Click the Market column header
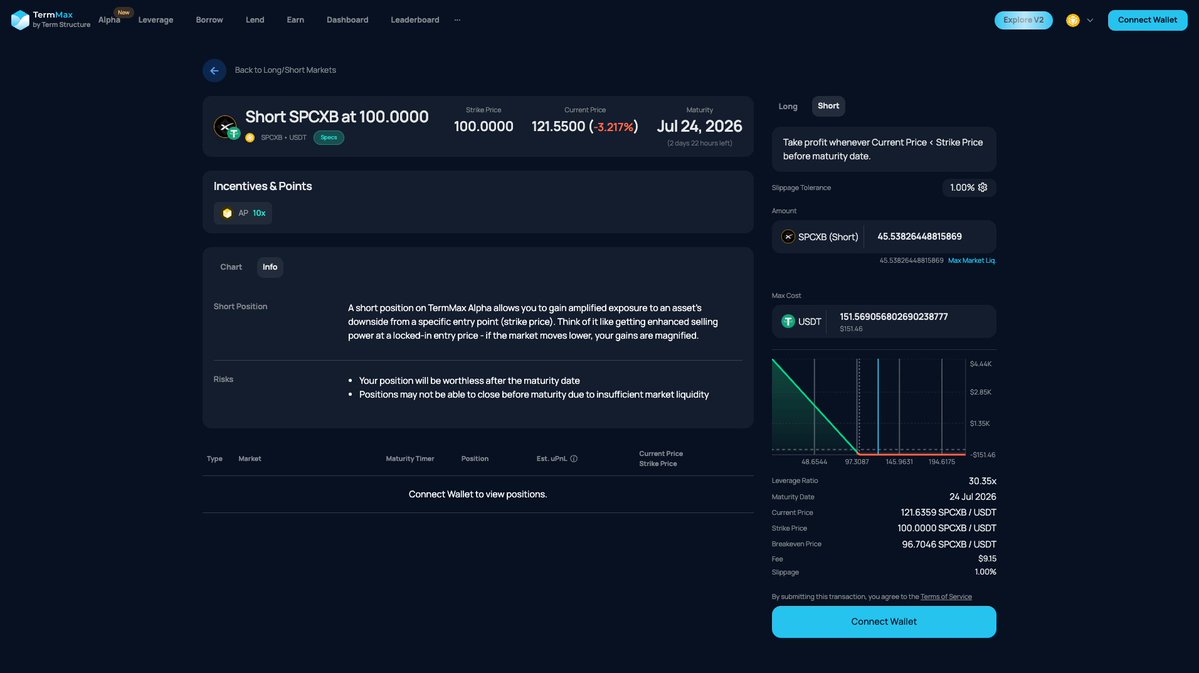Image resolution: width=1199 pixels, height=673 pixels. [x=249, y=459]
